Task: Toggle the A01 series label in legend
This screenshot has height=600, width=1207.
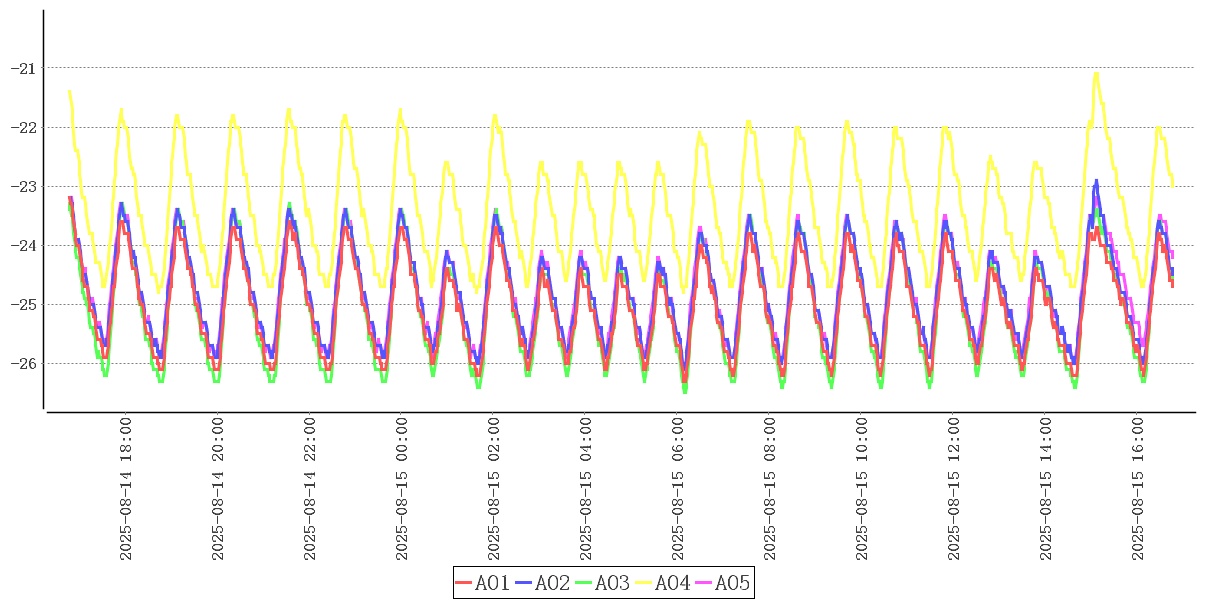Action: click(x=492, y=583)
